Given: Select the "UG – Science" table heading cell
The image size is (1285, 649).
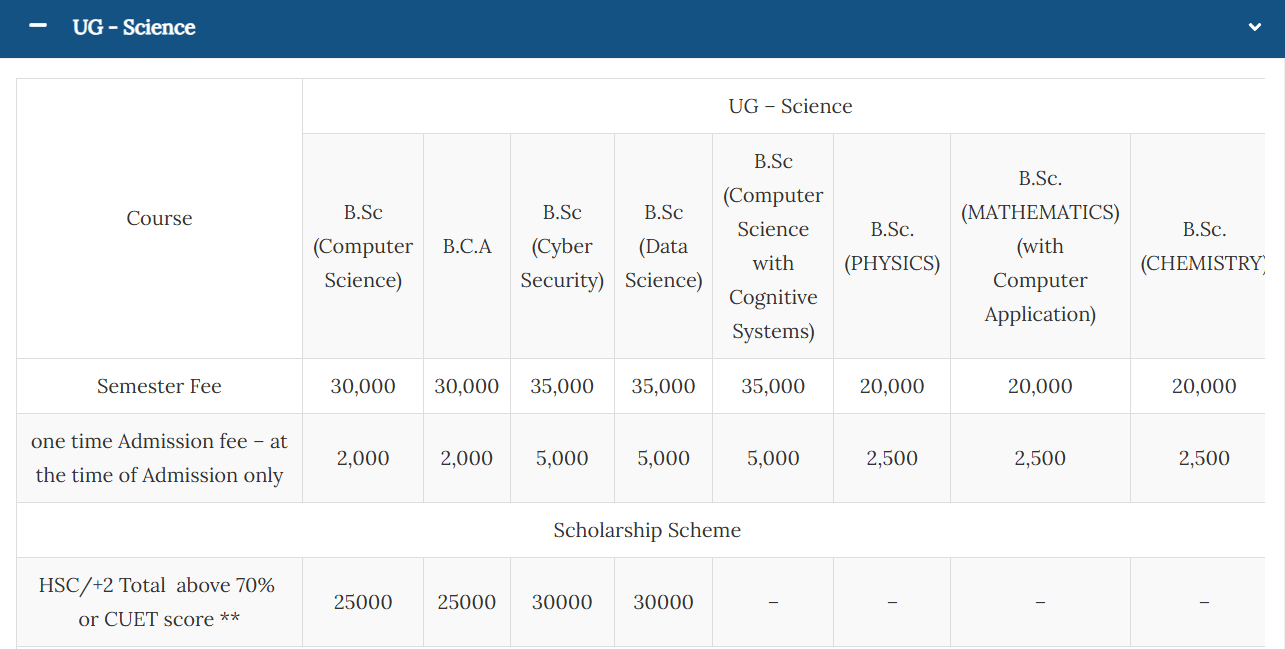Looking at the screenshot, I should tap(790, 106).
